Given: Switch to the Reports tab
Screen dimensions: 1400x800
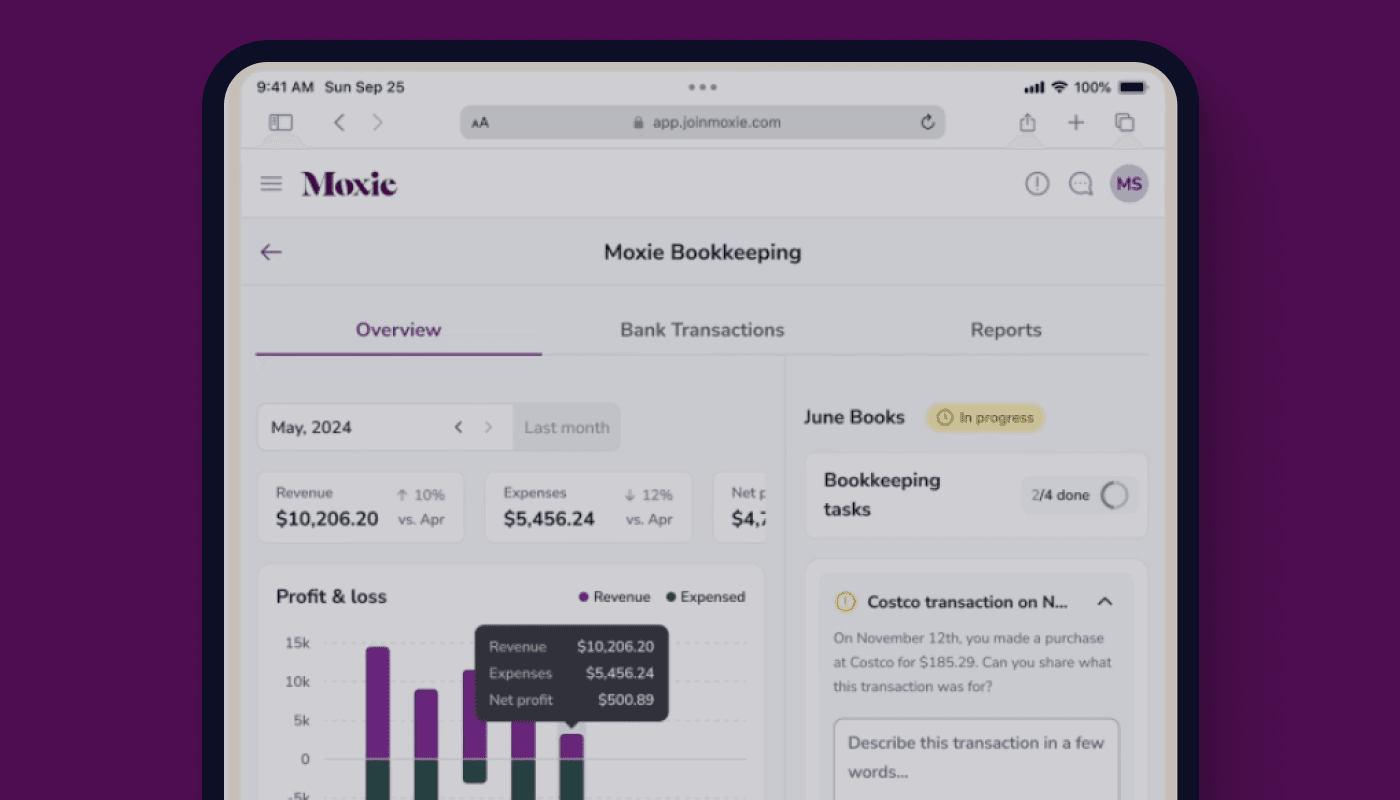Looking at the screenshot, I should (1006, 330).
